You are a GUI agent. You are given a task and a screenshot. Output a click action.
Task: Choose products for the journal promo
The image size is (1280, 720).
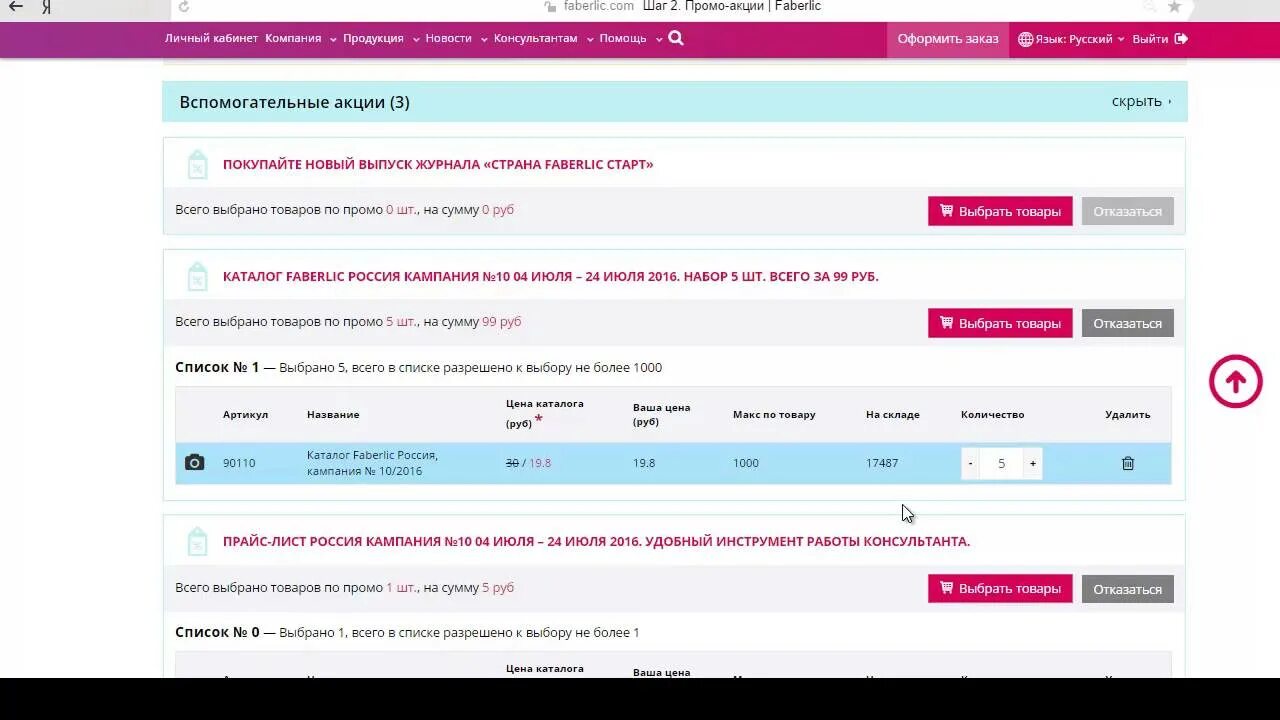point(1000,211)
